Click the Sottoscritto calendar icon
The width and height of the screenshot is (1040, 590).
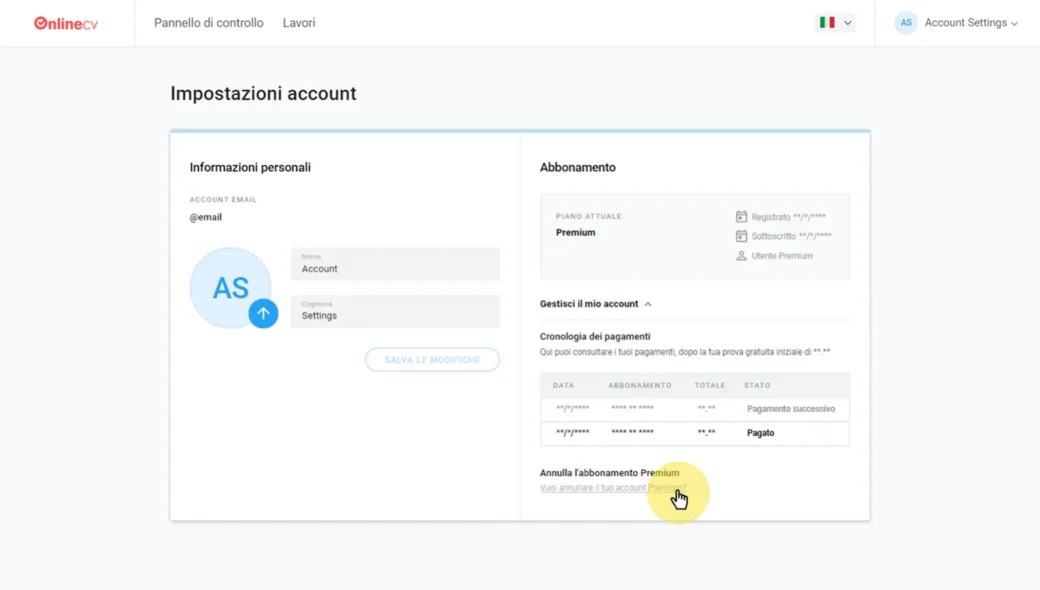(741, 236)
